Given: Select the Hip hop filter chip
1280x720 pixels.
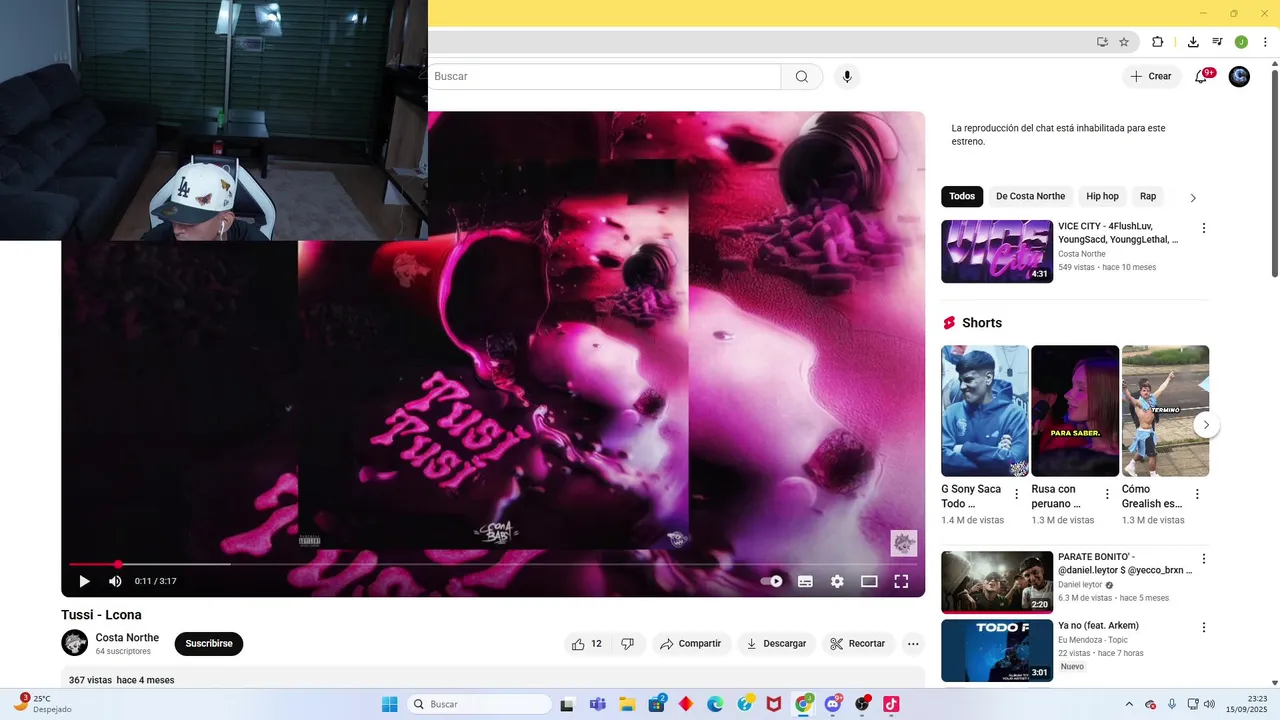Looking at the screenshot, I should [1103, 196].
